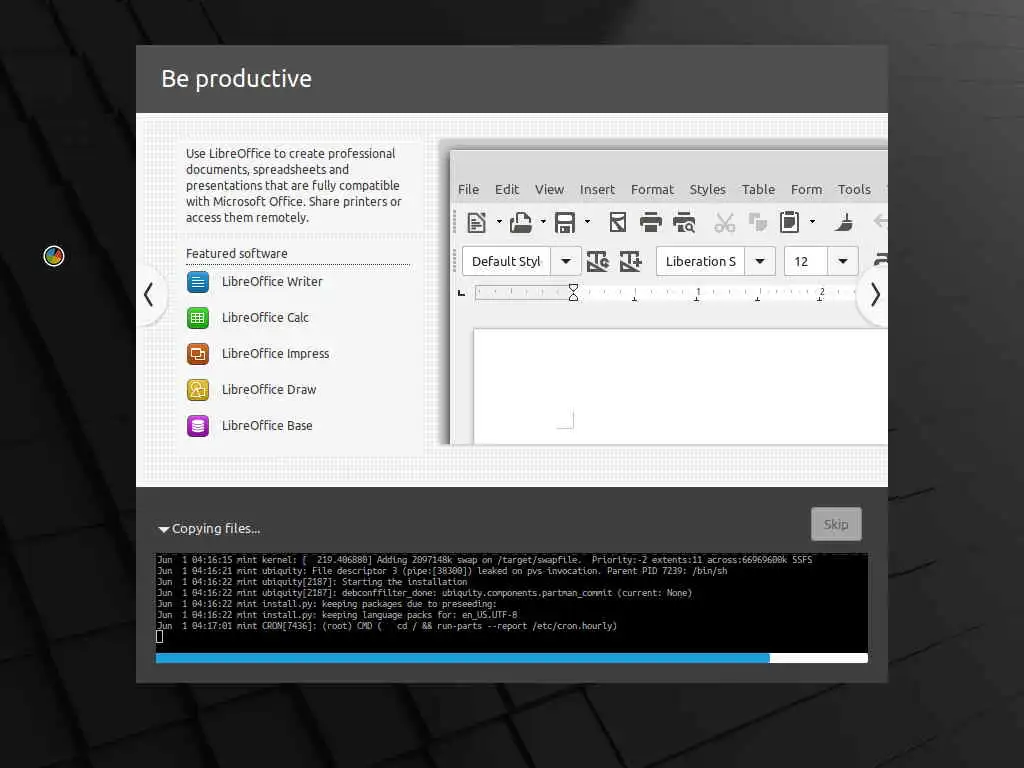Advance to the next slide with the right arrow

click(874, 295)
